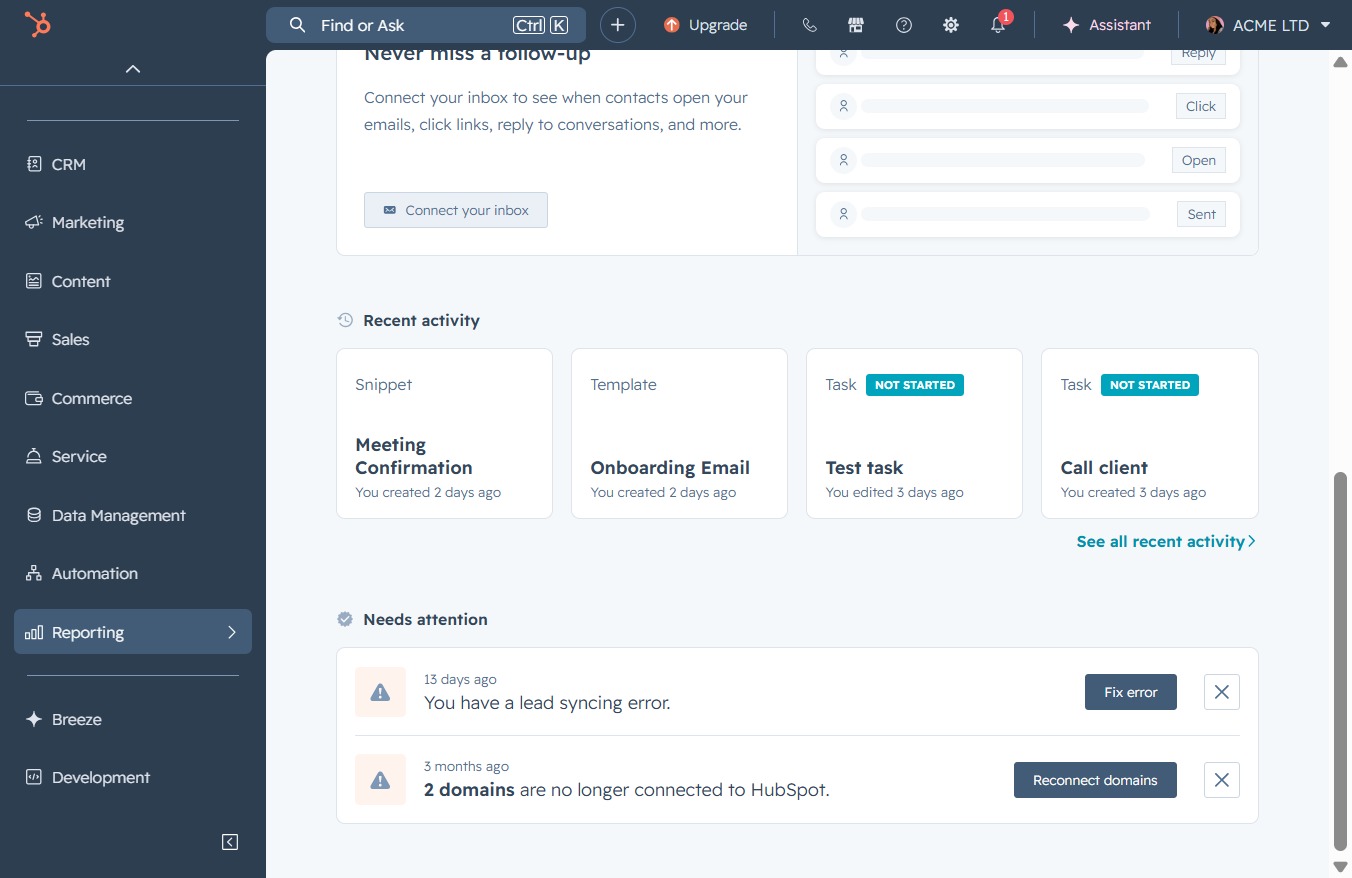1352x878 pixels.
Task: Open Marketing in the sidebar
Action: pos(133,222)
